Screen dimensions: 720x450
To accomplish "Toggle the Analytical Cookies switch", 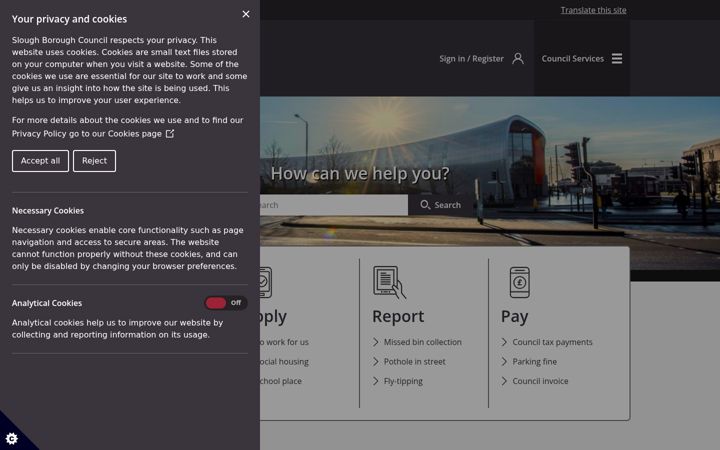I will pyautogui.click(x=225, y=303).
